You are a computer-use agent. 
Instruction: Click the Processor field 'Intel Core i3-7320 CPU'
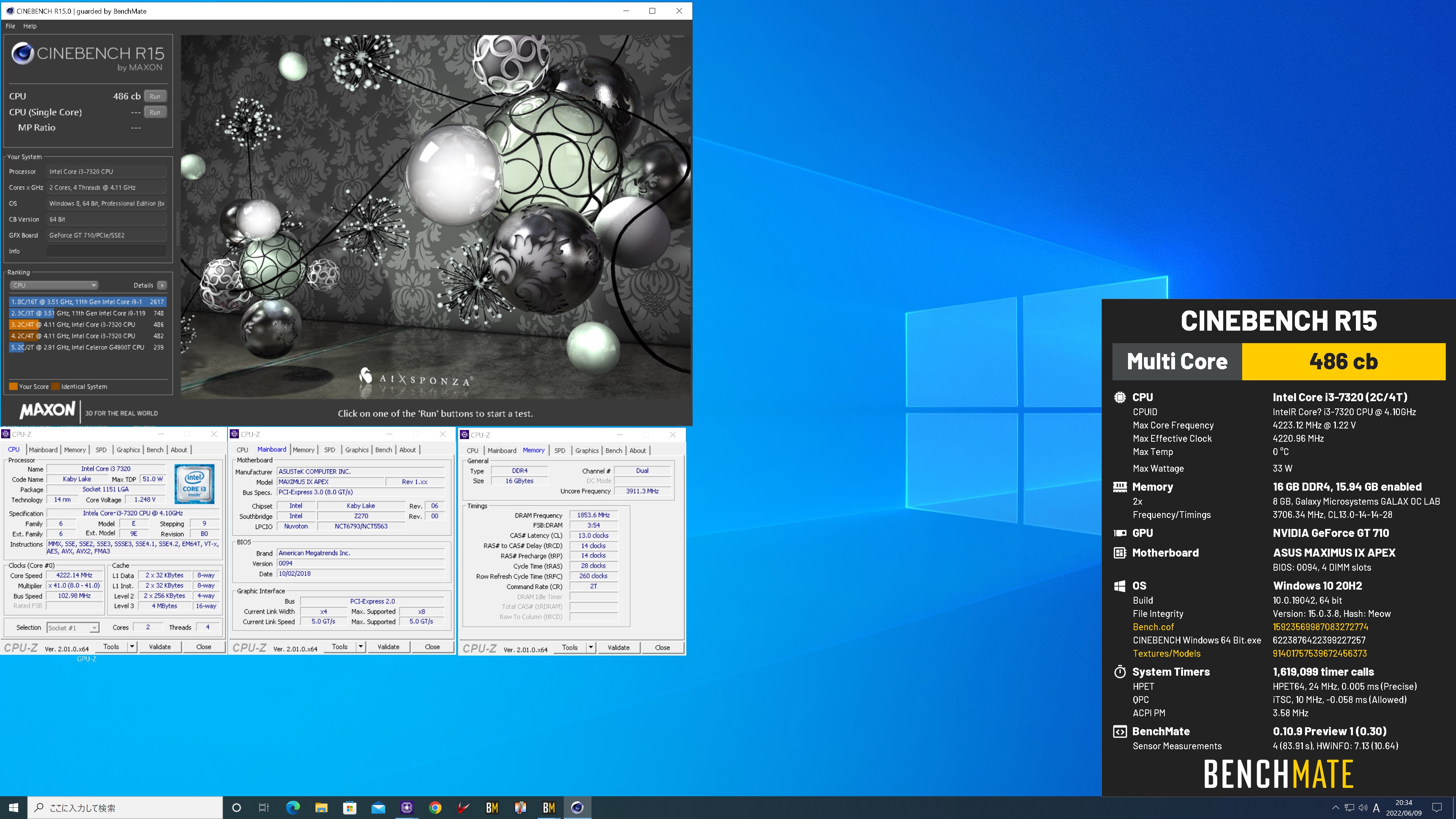point(107,171)
